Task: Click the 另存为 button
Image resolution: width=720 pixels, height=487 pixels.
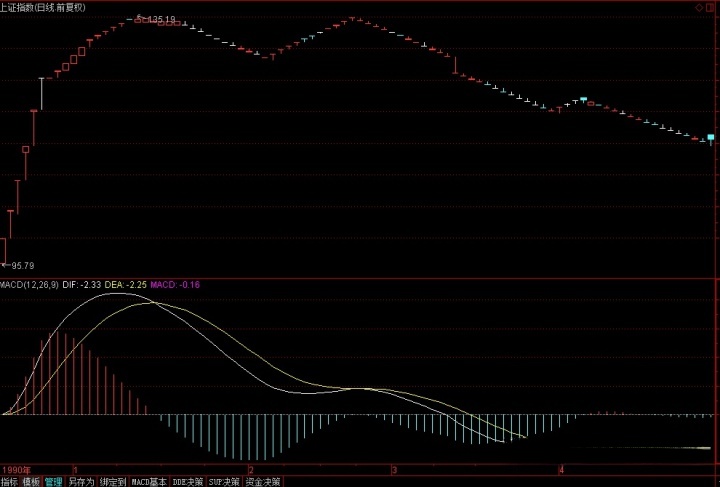Action: pos(81,482)
